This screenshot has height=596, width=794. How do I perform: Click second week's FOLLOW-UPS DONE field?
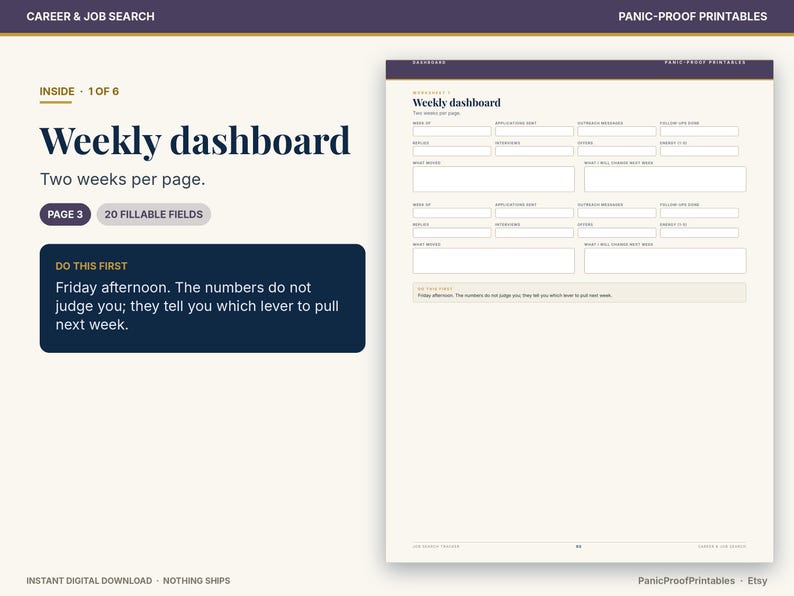pyautogui.click(x=699, y=213)
